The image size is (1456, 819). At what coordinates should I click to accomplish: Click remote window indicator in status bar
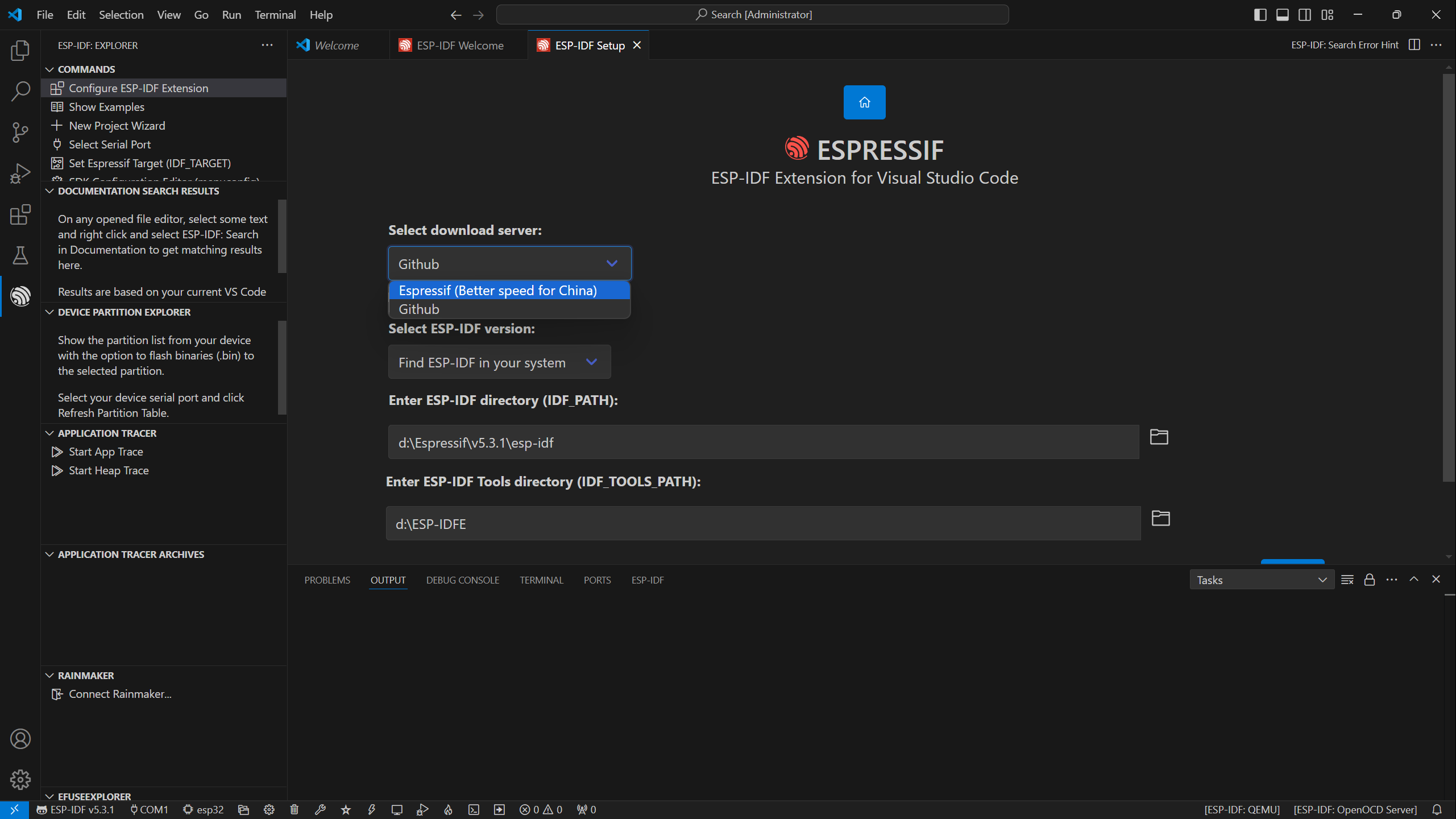tap(14, 809)
